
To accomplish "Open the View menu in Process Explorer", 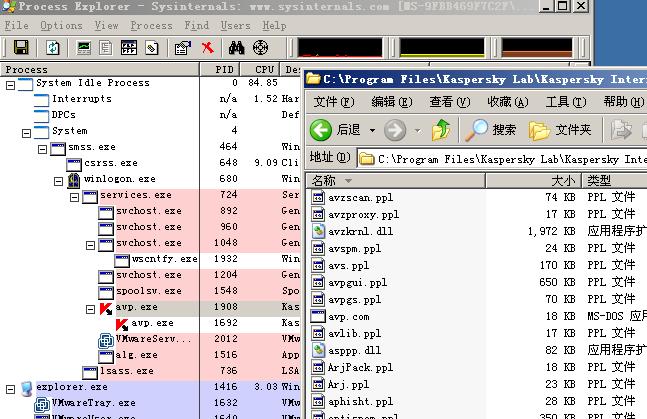I will click(x=106, y=26).
